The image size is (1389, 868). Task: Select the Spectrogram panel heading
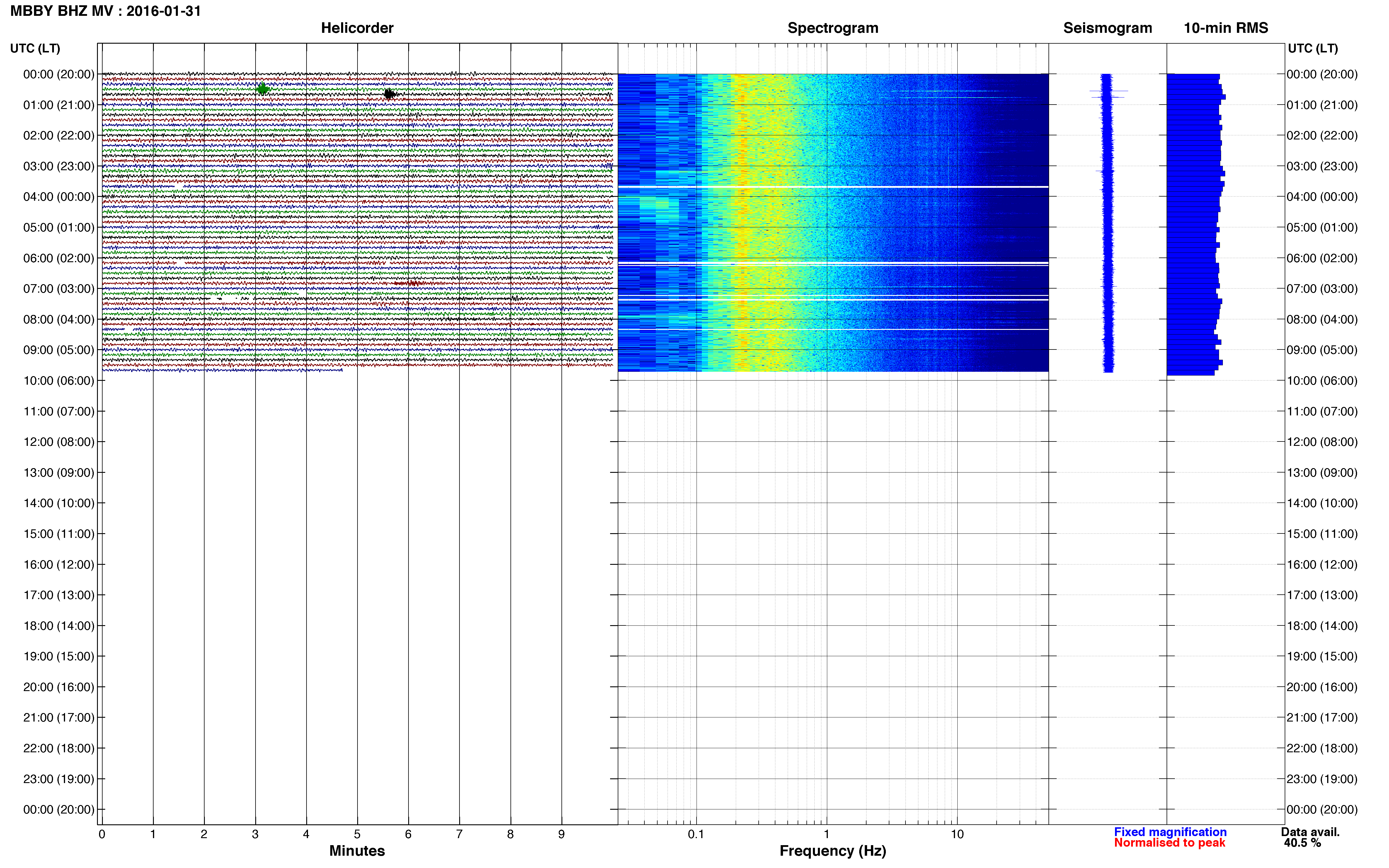(833, 28)
